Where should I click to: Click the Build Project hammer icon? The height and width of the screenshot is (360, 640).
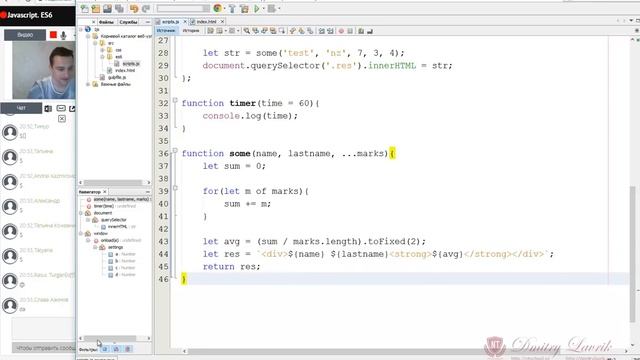pos(232,9)
